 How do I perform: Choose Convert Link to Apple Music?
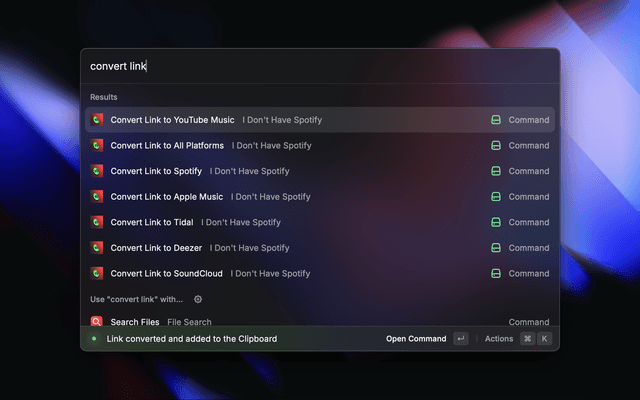[x=166, y=197]
